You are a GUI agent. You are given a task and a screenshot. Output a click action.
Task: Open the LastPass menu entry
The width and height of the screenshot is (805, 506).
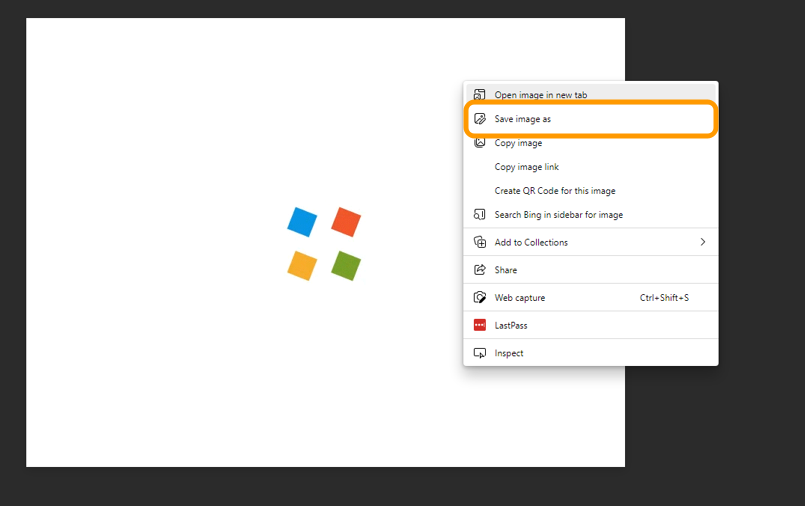click(590, 325)
